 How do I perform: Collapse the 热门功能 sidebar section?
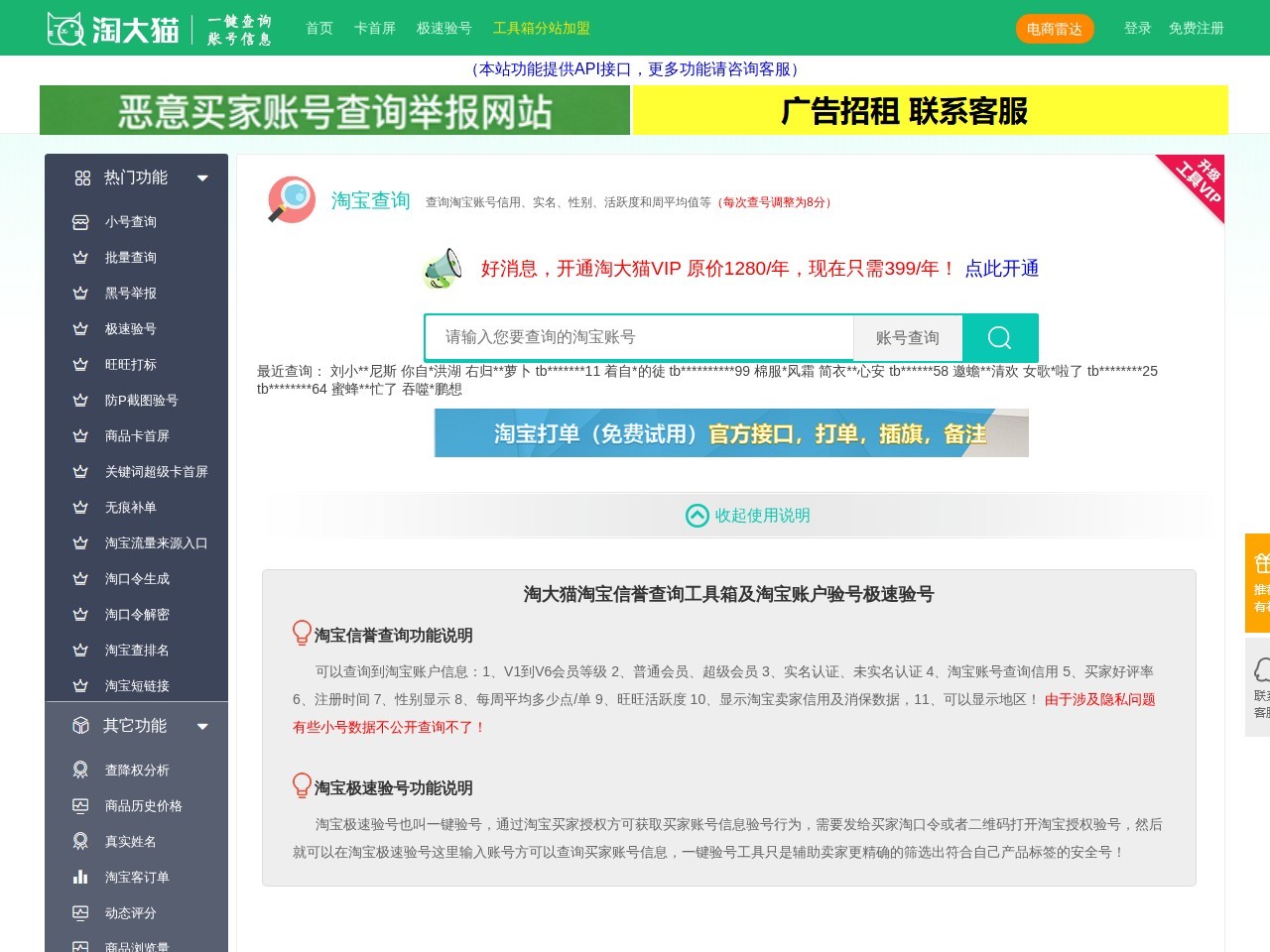(x=202, y=178)
